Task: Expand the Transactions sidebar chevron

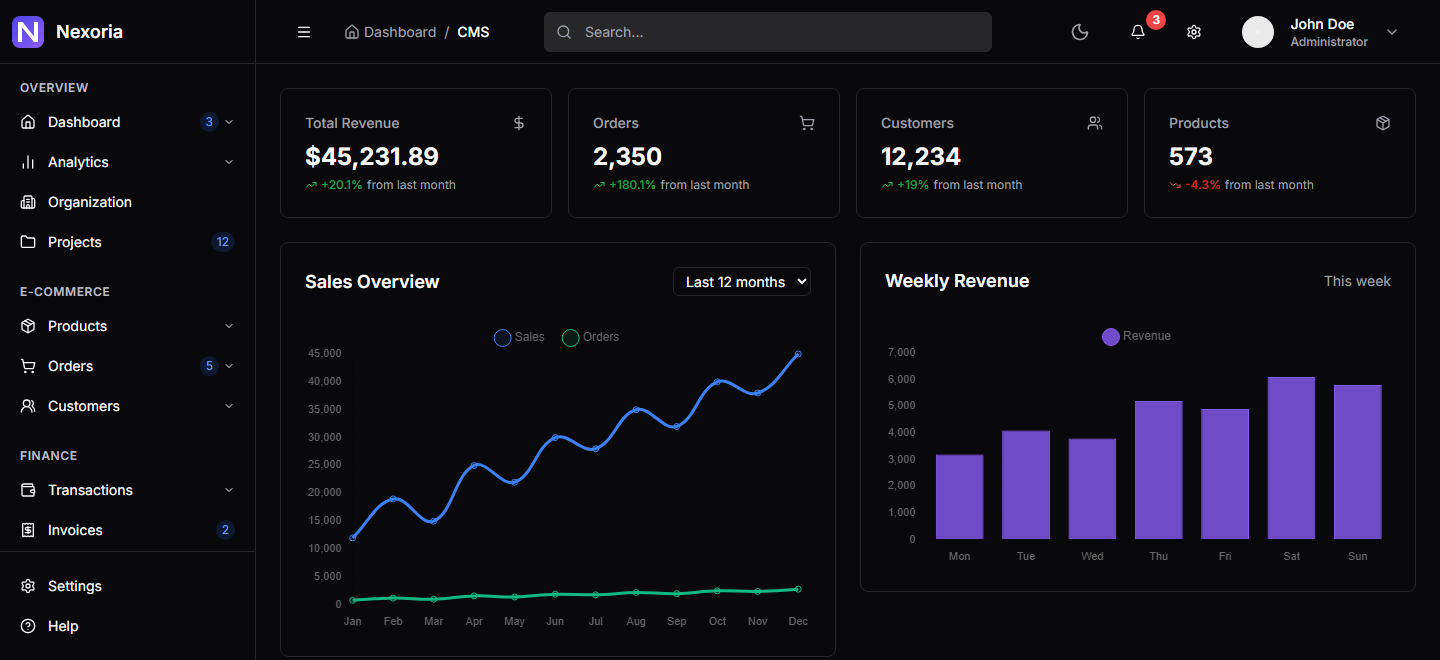Action: [x=229, y=490]
